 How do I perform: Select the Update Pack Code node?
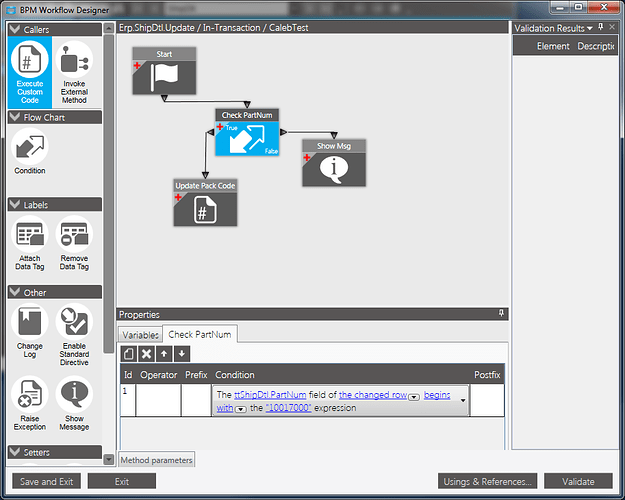[x=205, y=203]
